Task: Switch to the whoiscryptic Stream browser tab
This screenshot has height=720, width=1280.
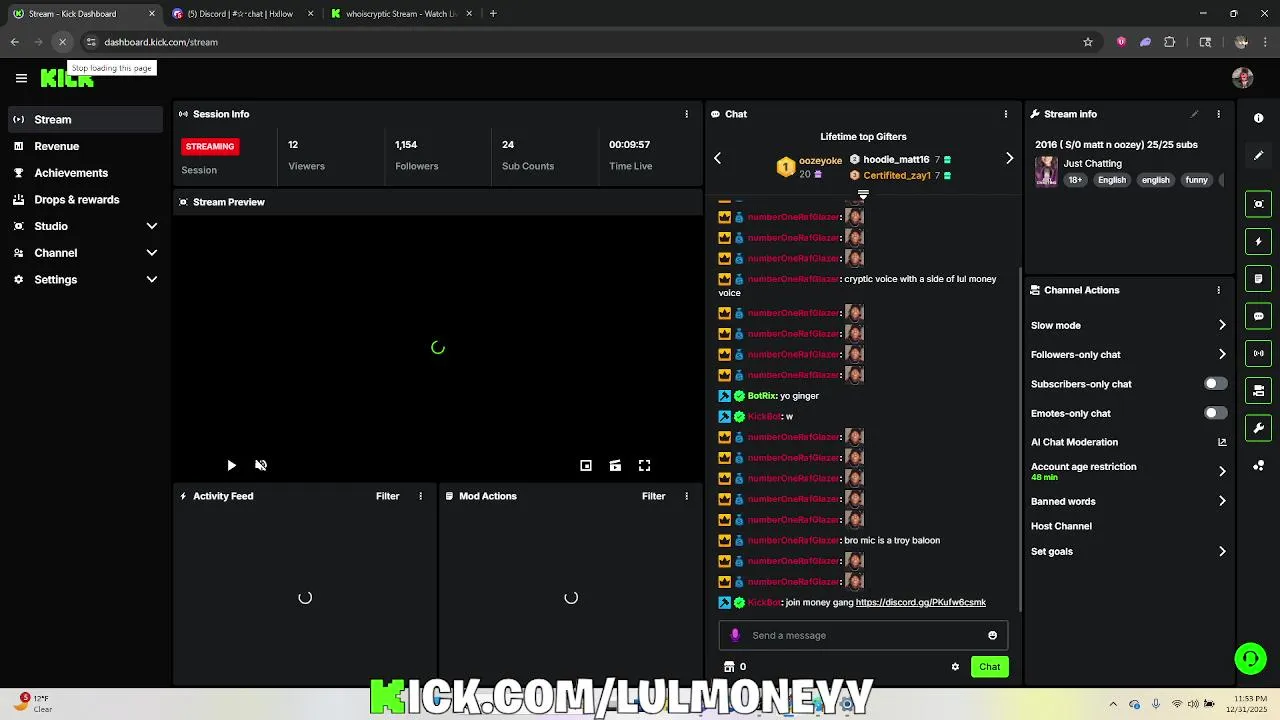Action: click(x=400, y=14)
